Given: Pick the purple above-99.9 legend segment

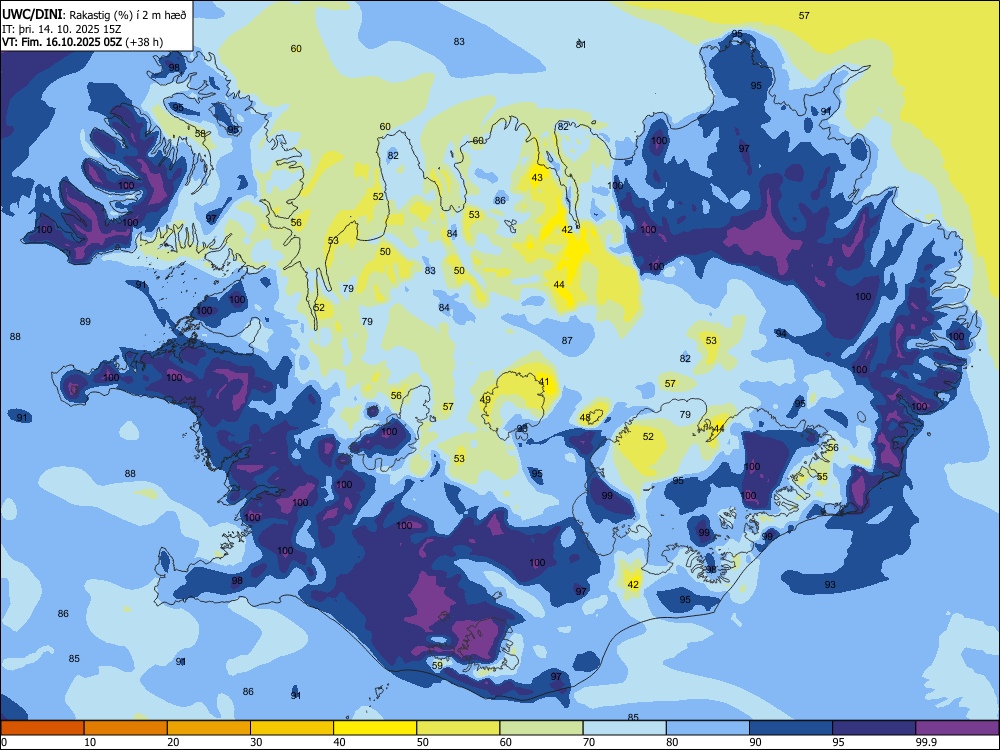Looking at the screenshot, I should click(957, 728).
